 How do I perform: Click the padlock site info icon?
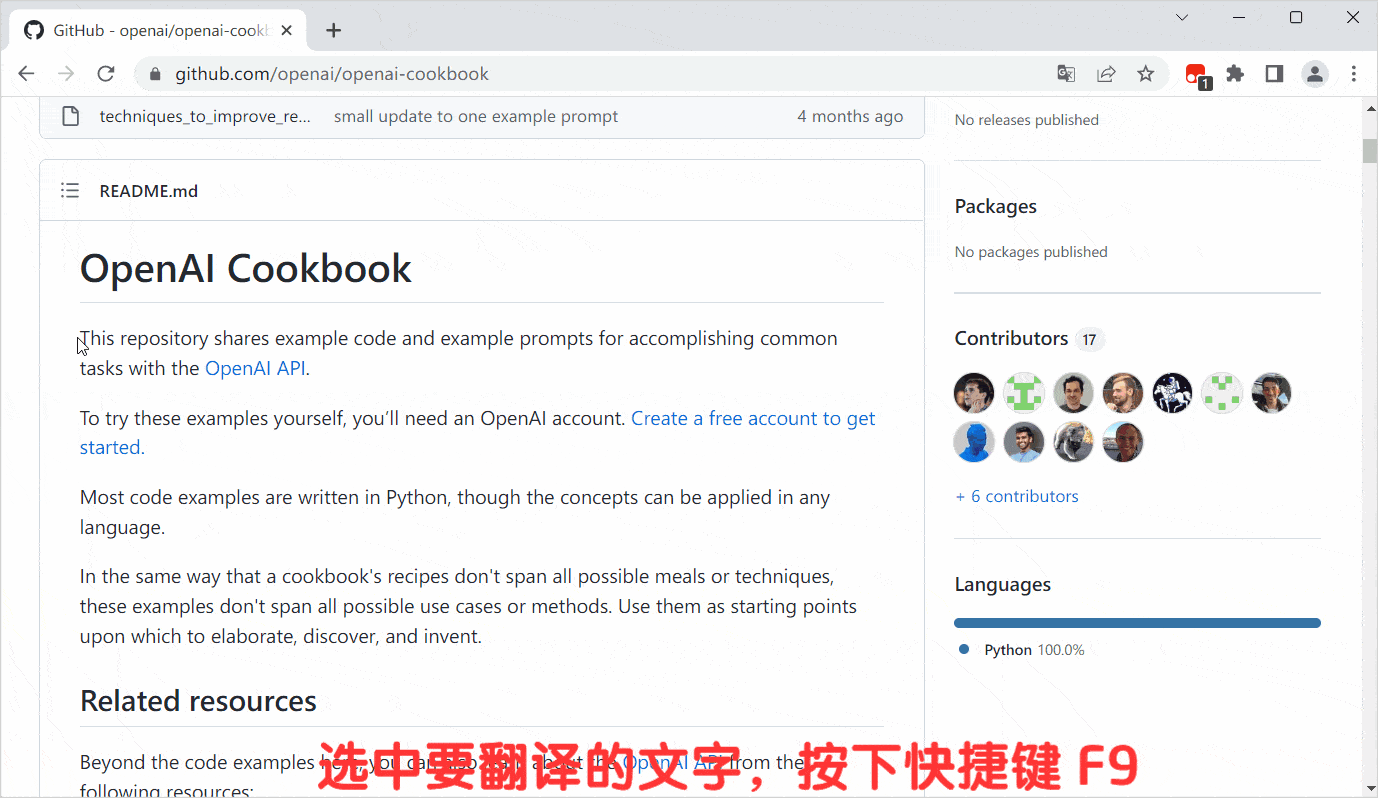pos(155,74)
